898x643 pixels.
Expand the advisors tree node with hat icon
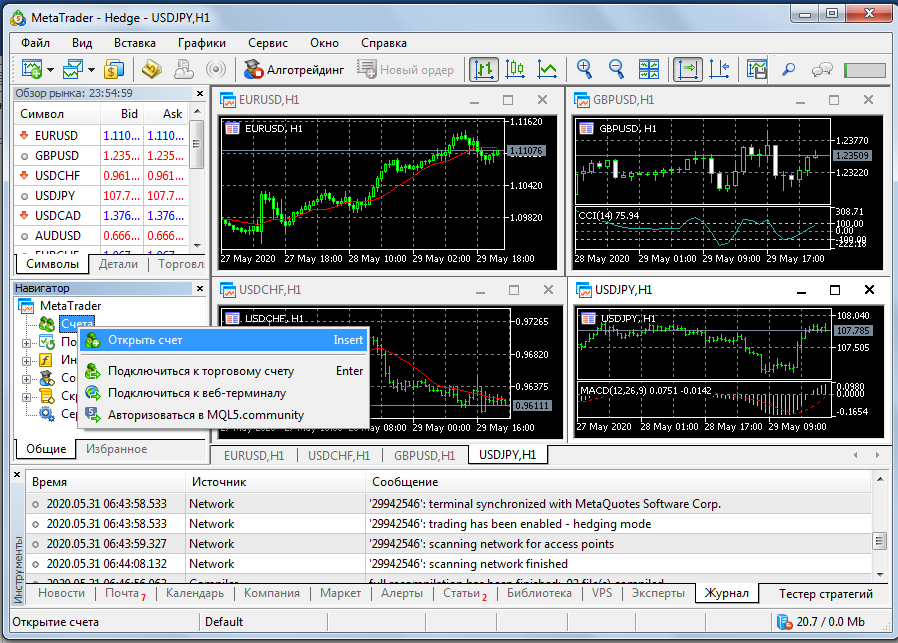point(26,379)
